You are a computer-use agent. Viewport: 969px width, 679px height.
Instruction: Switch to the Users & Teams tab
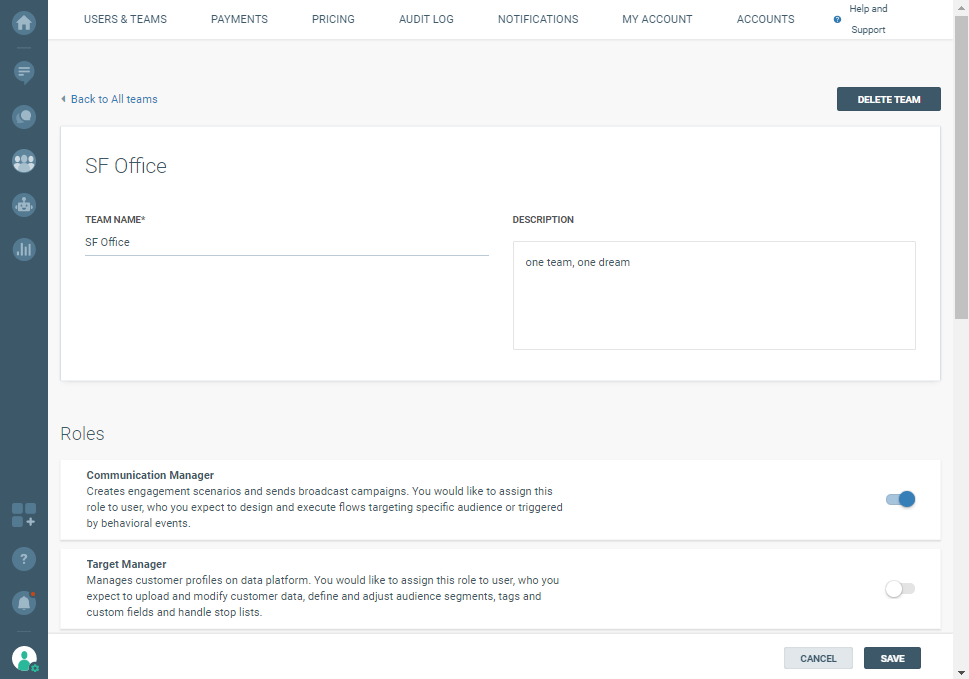[125, 19]
